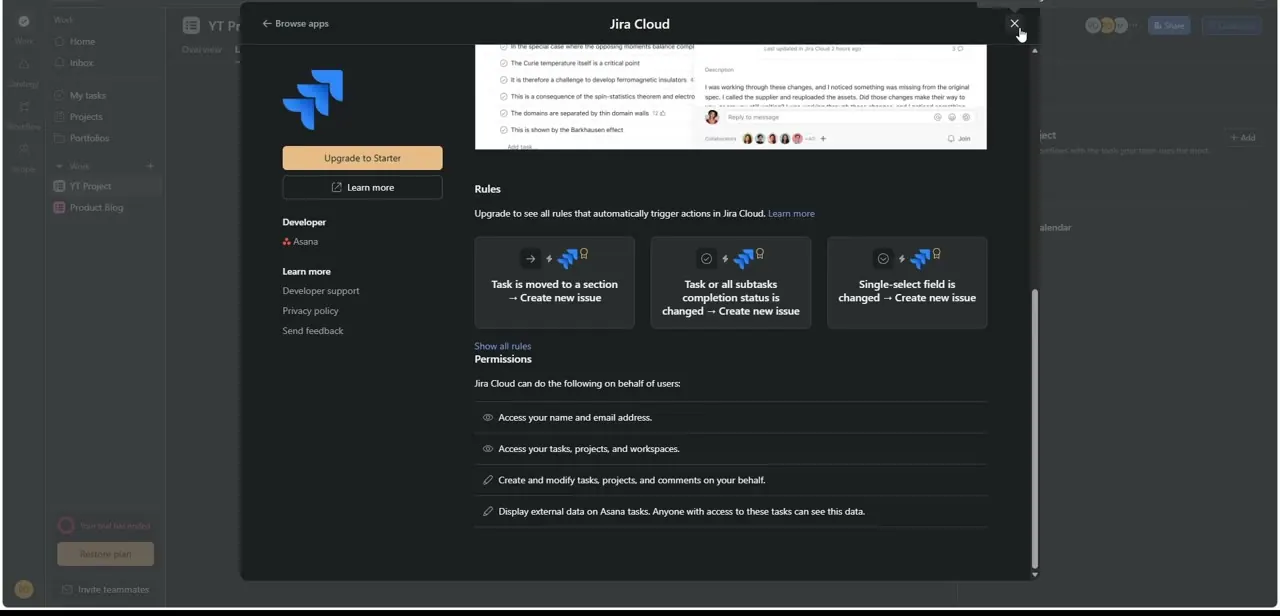Select 'Task is moved to a section' rule card

(x=555, y=283)
